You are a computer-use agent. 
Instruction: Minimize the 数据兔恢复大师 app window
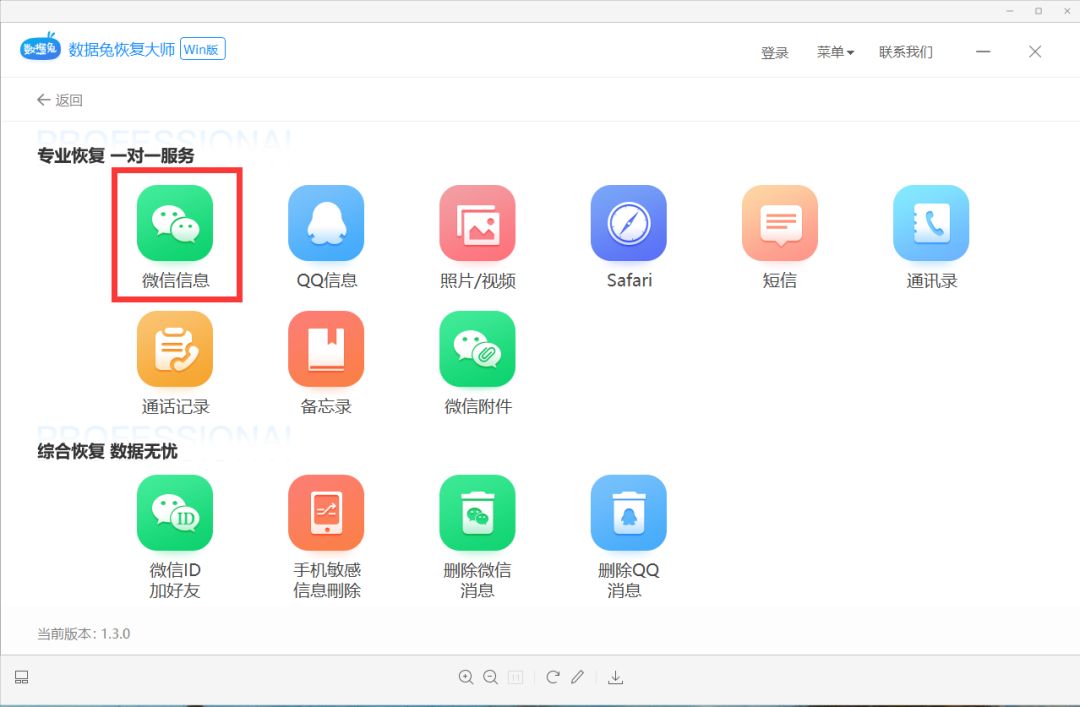click(x=983, y=52)
